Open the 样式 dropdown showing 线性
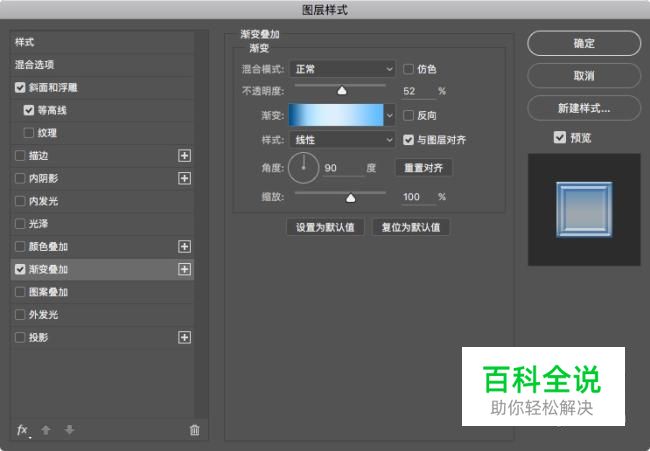Viewport: 650px width, 451px height. [x=342, y=140]
